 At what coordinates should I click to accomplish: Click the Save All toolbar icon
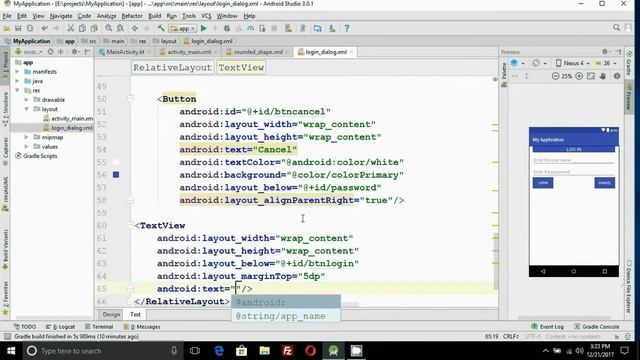click(x=18, y=29)
